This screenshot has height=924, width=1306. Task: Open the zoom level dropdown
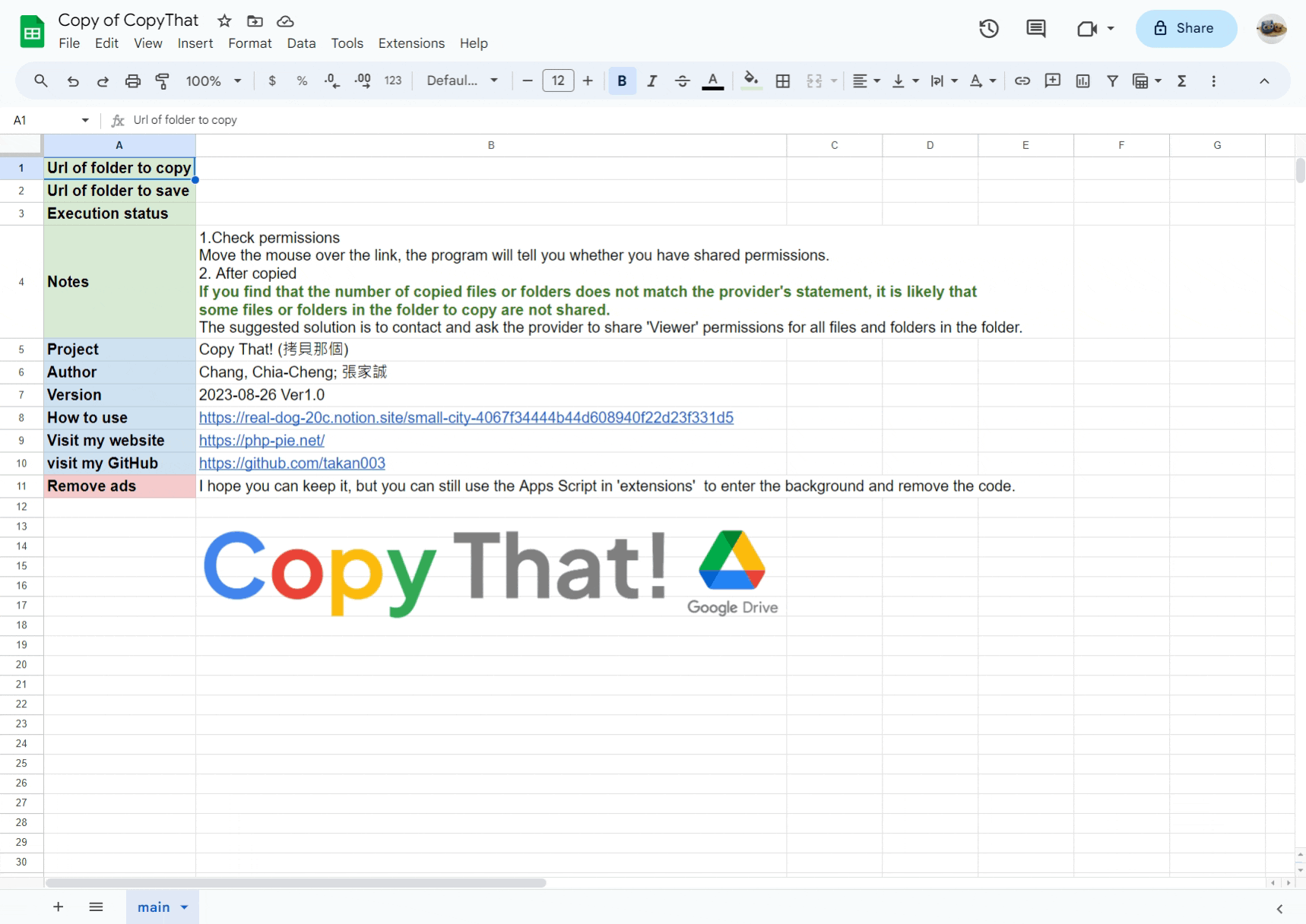coord(214,81)
